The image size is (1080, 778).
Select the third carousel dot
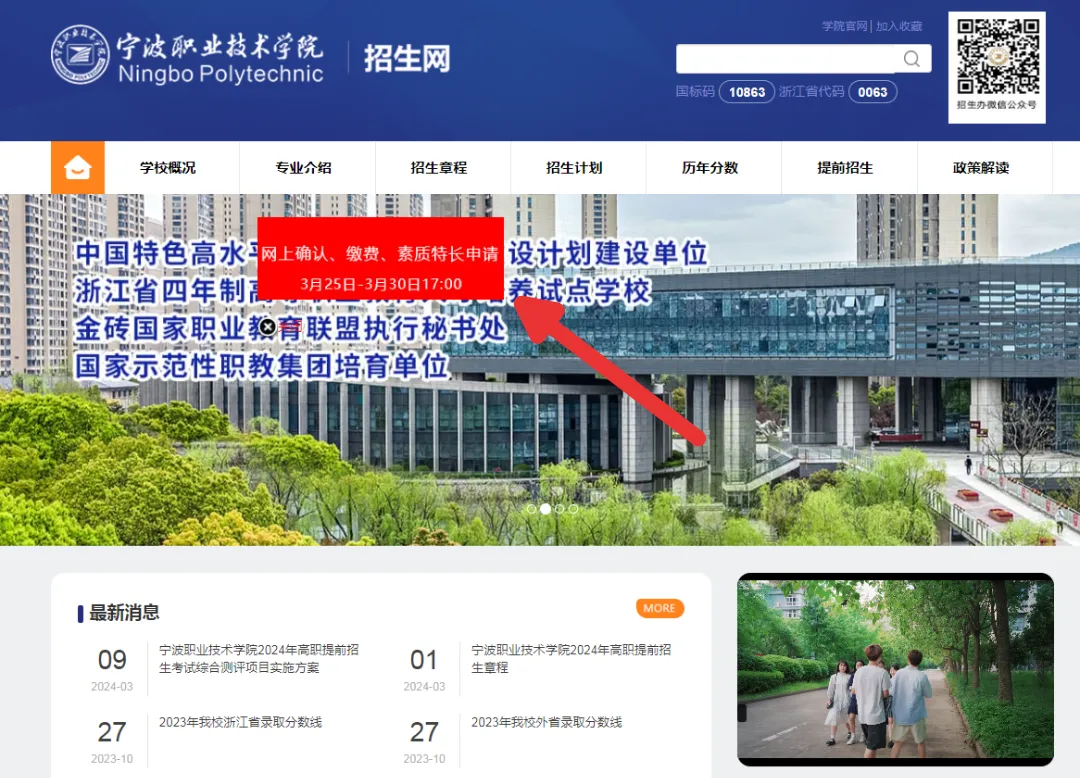(x=560, y=509)
